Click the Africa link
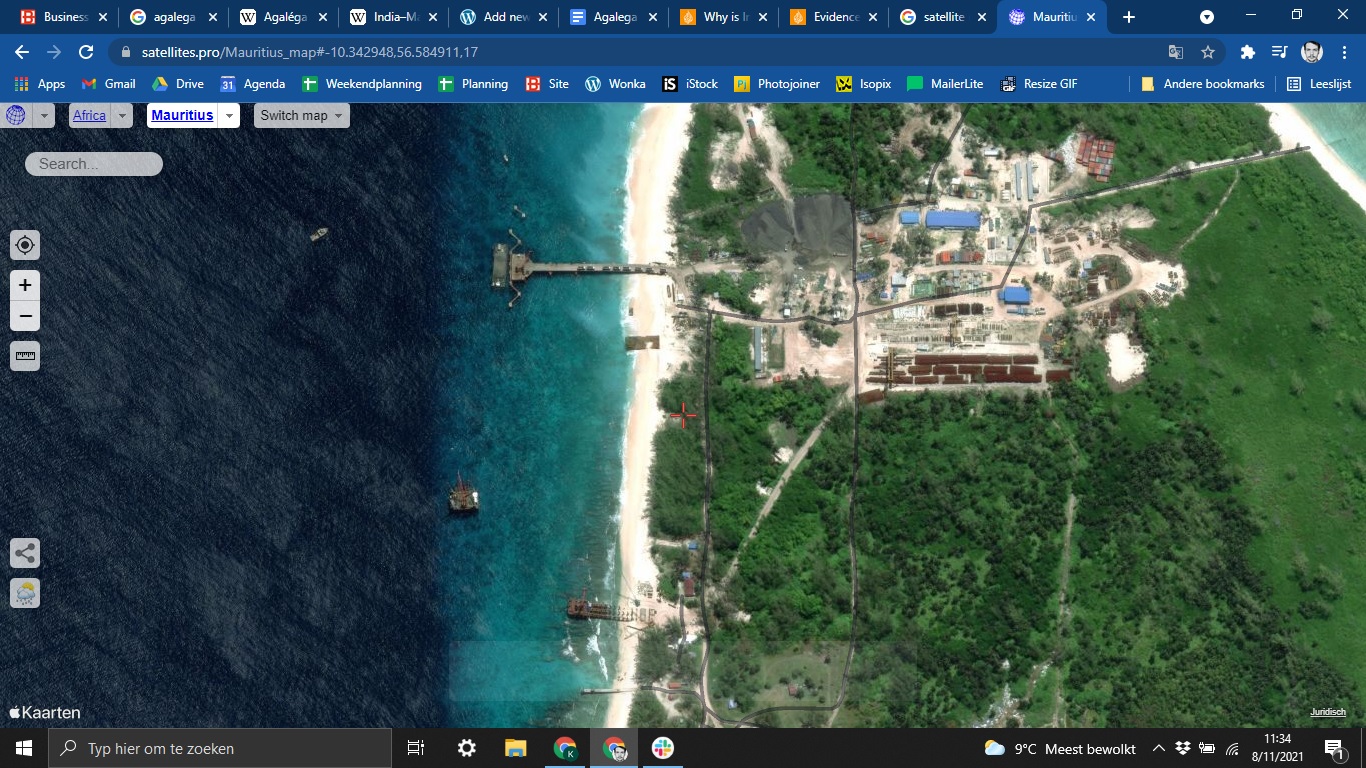 click(89, 115)
